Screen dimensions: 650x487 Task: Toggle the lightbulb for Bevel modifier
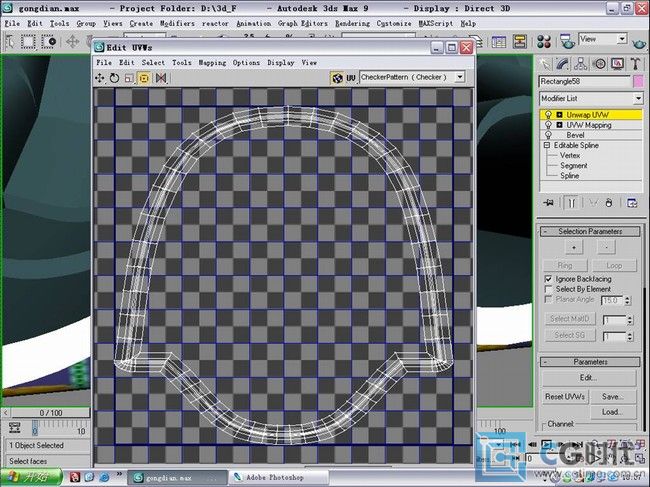[548, 135]
